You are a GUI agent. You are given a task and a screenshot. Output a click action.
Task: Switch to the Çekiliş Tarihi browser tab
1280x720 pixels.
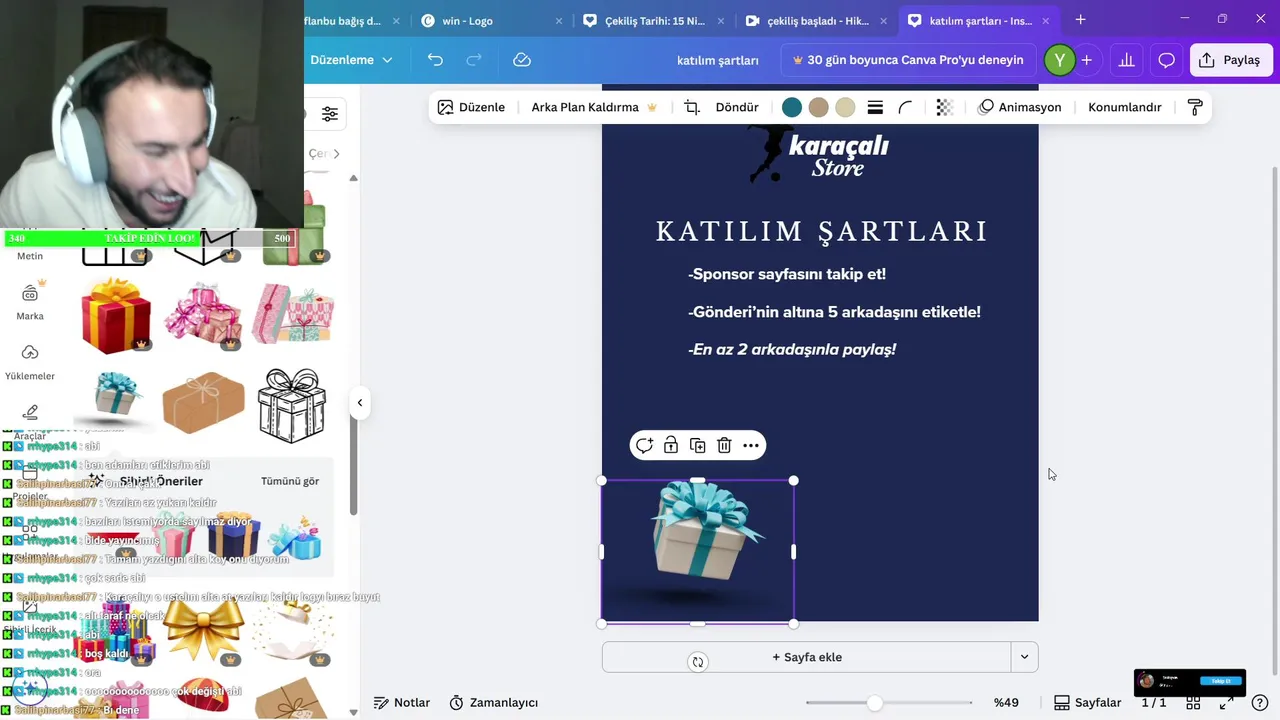[655, 20]
